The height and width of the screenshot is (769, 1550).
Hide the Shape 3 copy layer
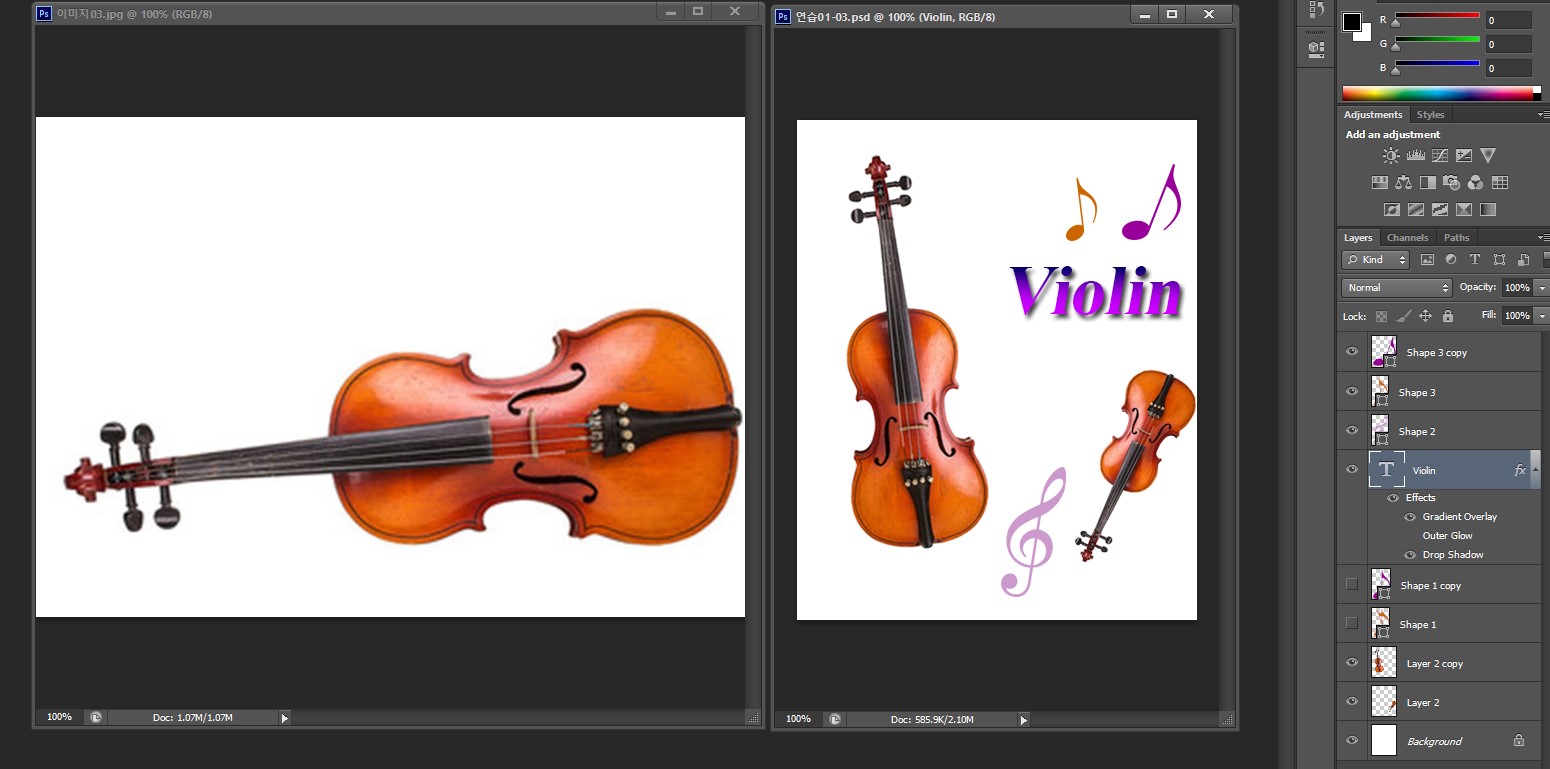pyautogui.click(x=1352, y=352)
